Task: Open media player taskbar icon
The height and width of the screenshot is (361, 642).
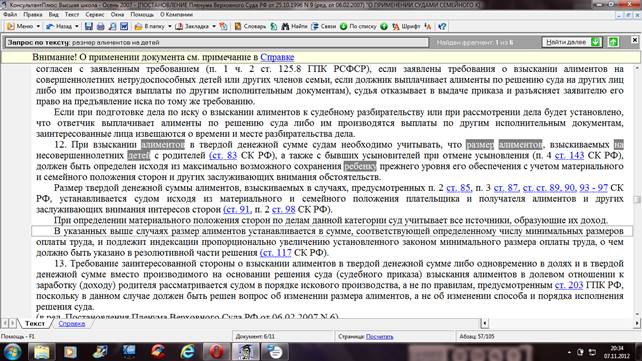Action: pyautogui.click(x=70, y=352)
